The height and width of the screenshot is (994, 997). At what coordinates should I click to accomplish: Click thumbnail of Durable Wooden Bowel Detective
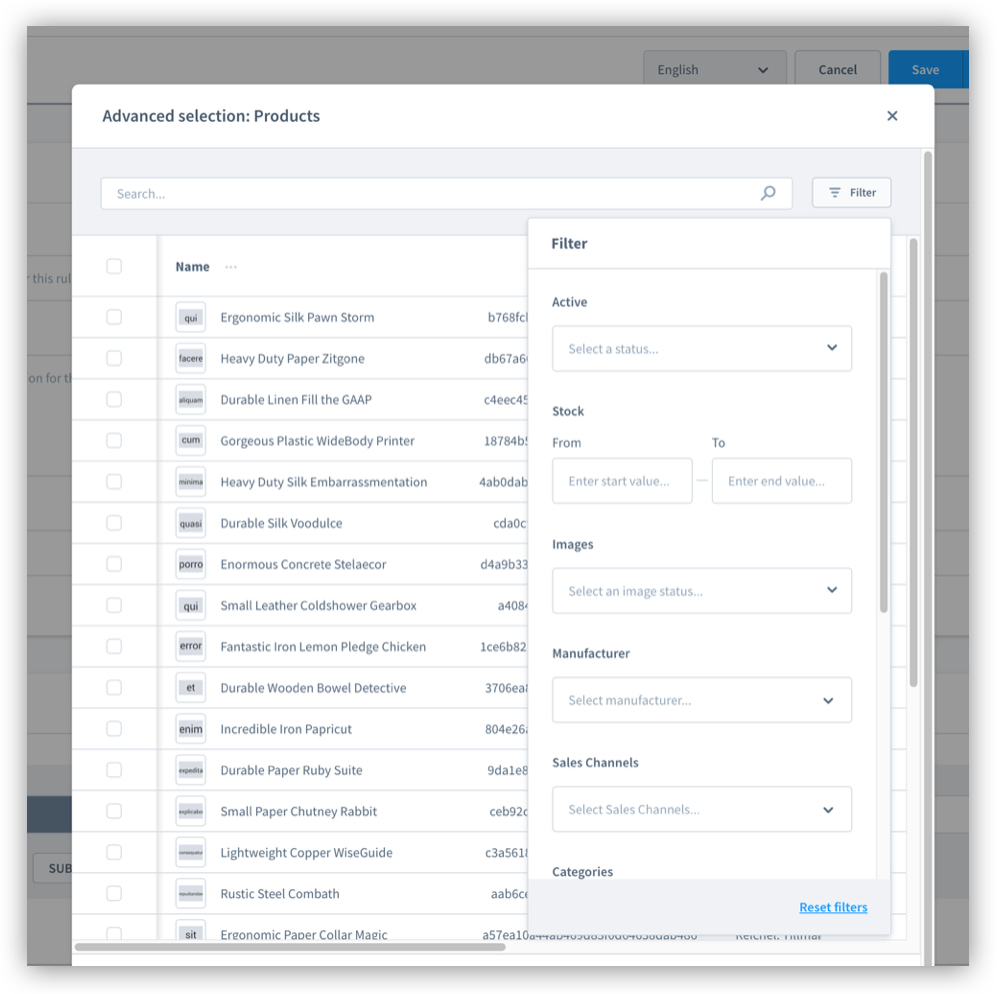[191, 687]
